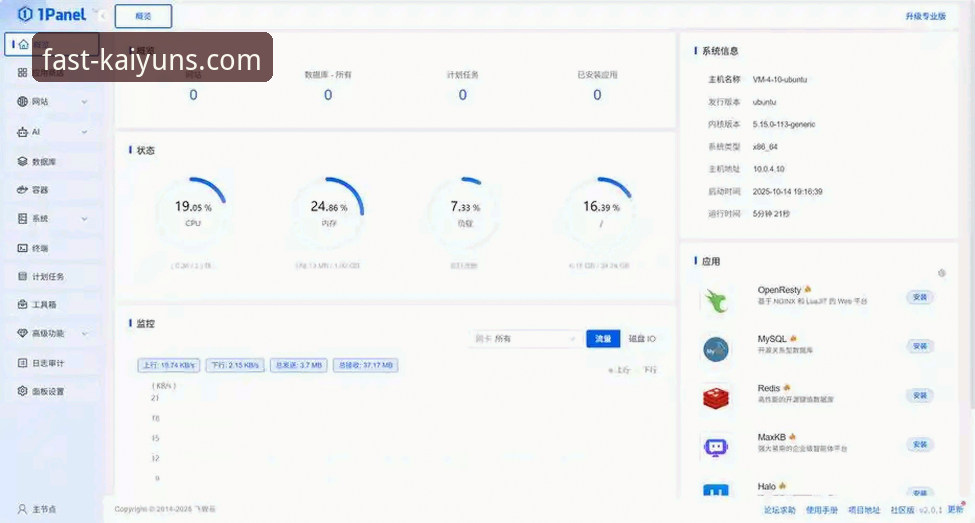Viewport: 975px width, 523px height.
Task: Click the 上行 speed tag
Action: [x=169, y=365]
